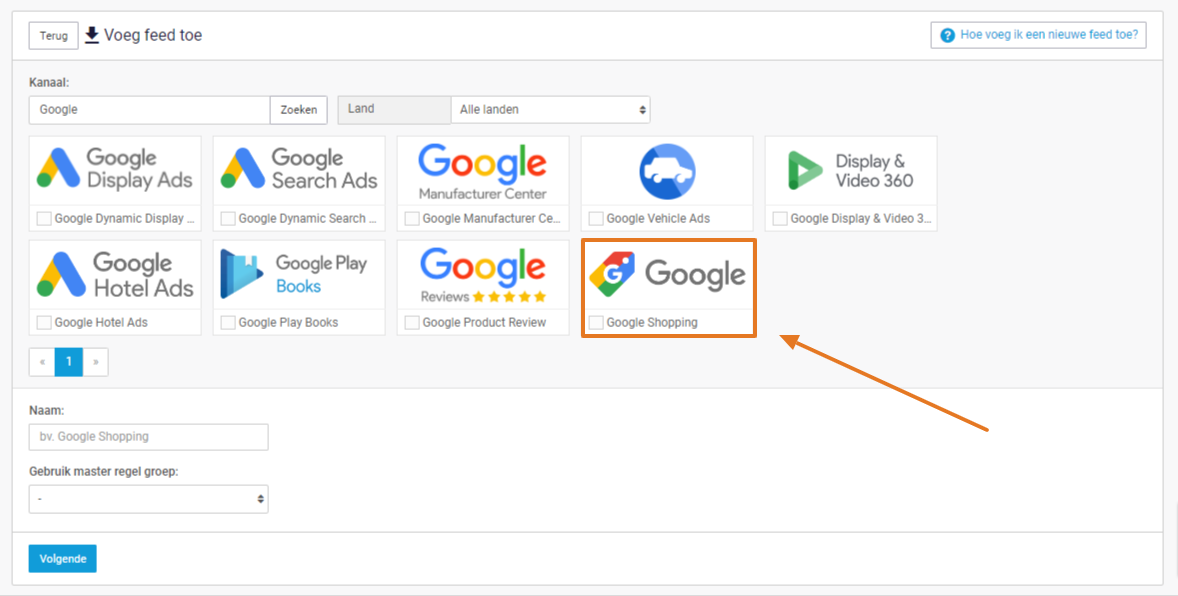Check the Google Play Books checkbox
This screenshot has width=1178, height=596.
(x=228, y=322)
